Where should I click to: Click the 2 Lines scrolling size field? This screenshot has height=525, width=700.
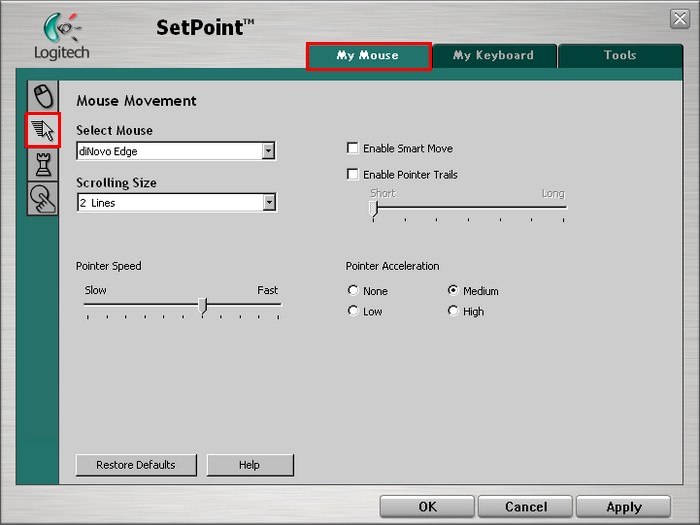pyautogui.click(x=177, y=202)
